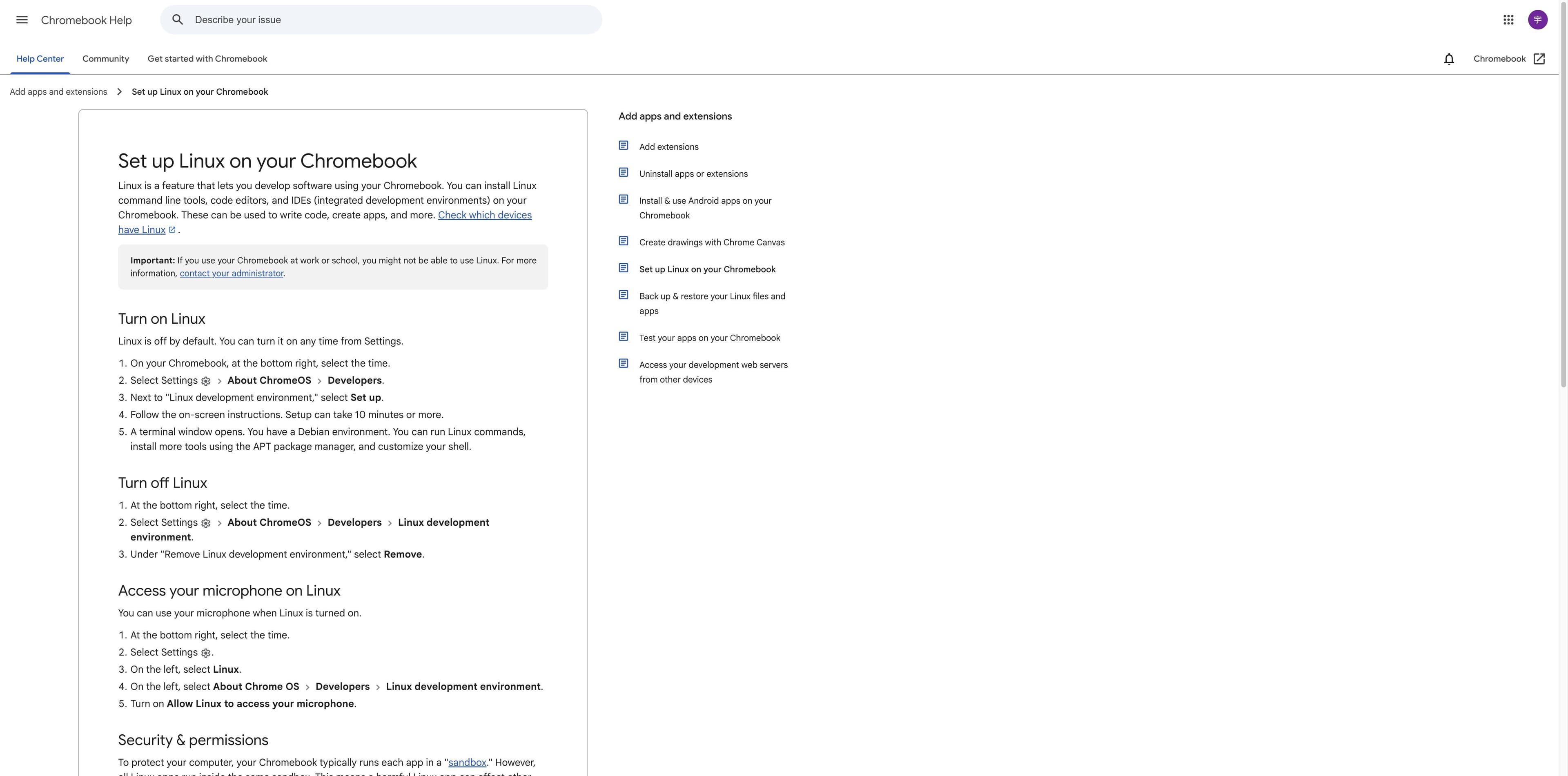Click the Add apps and extensions sidebar heading
Viewport: 1568px width, 776px height.
[675, 116]
